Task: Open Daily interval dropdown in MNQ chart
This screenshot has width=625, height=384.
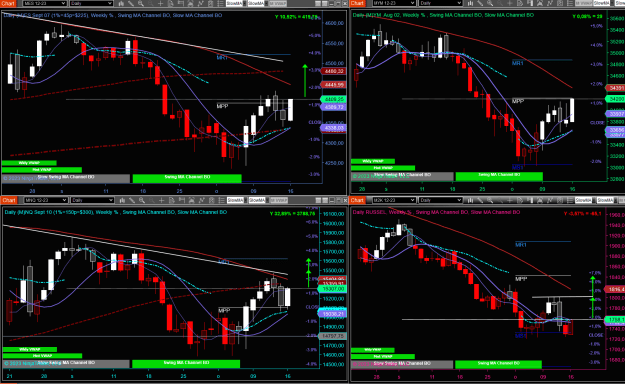Action: click(x=92, y=200)
